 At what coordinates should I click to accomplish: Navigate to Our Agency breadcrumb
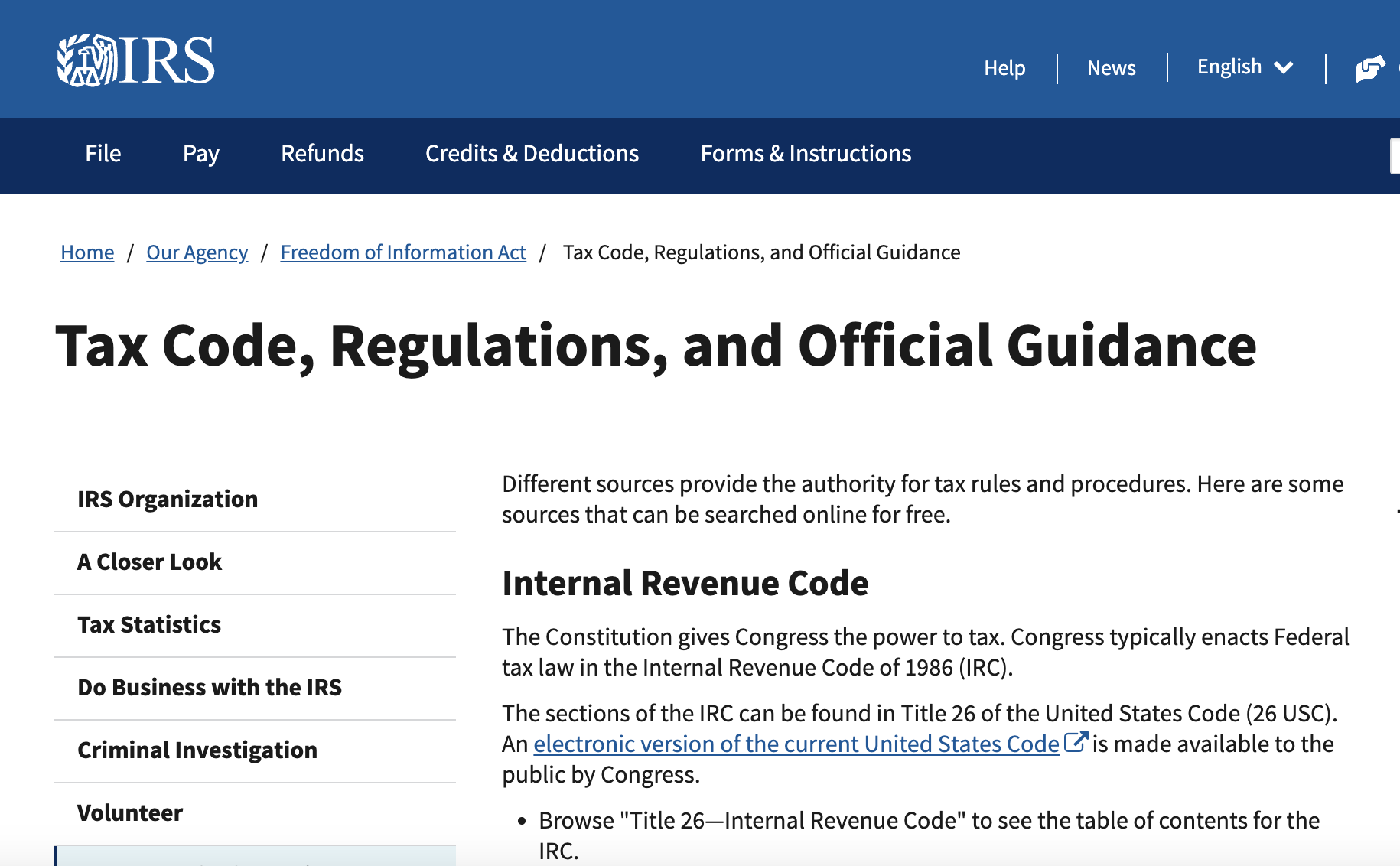197,252
